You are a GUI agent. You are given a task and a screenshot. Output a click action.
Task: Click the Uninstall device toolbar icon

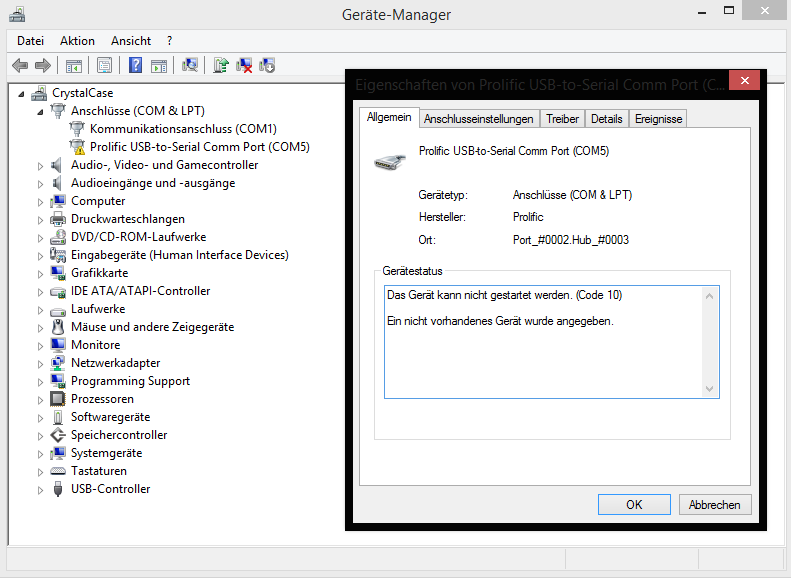tap(244, 65)
